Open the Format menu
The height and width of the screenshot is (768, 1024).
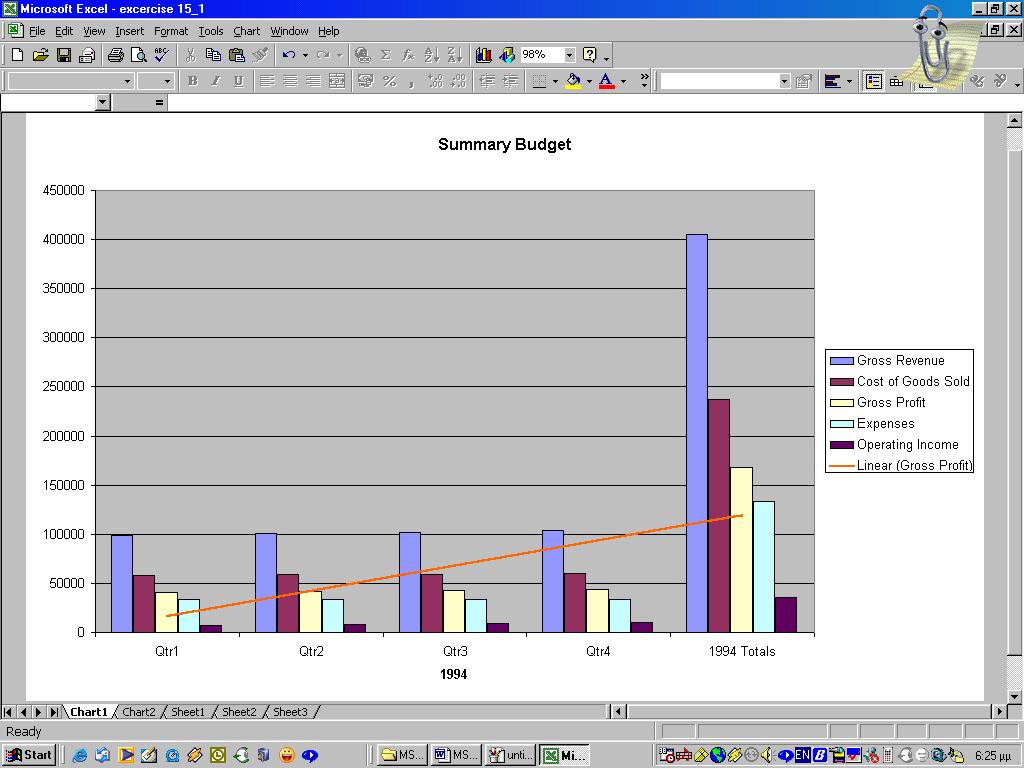pyautogui.click(x=170, y=31)
